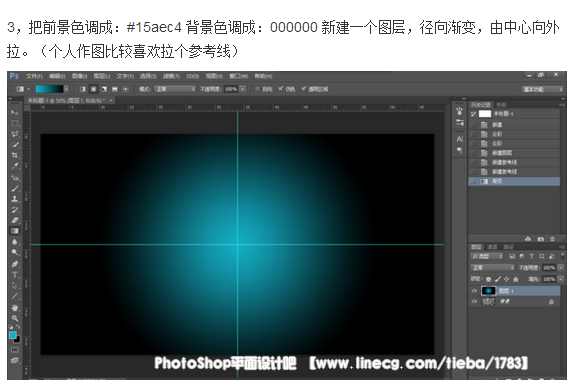578x380 pixels.
Task: Open layer opacity dropdown arrow
Action: [561, 268]
